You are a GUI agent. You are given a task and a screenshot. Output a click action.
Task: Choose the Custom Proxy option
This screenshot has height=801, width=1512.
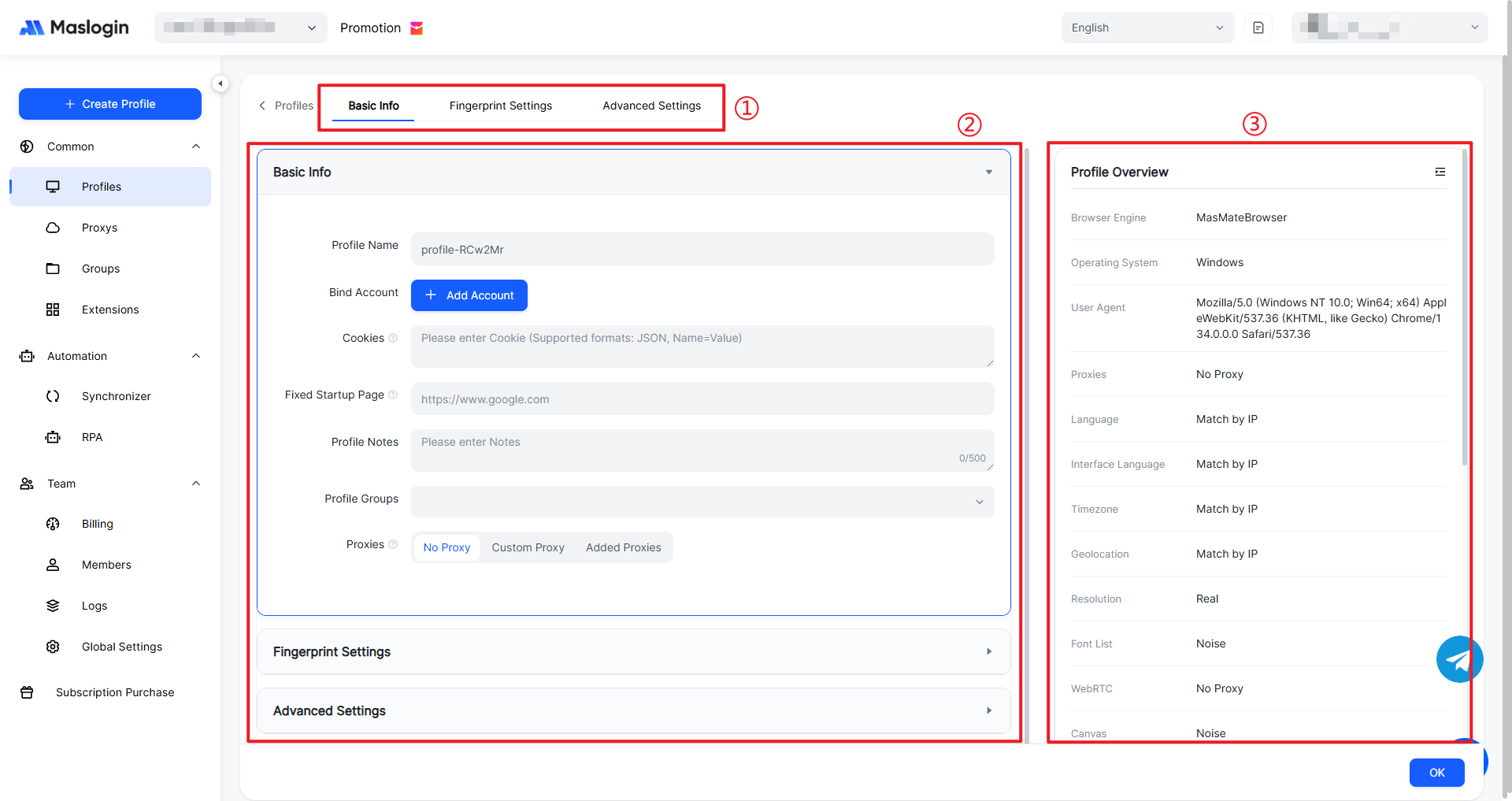[528, 547]
